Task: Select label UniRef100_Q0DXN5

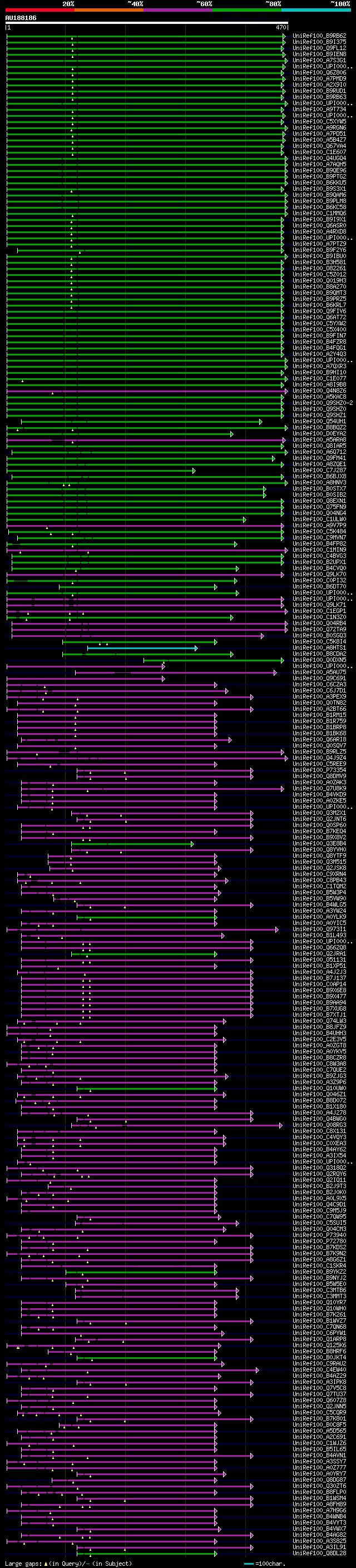Action: (319, 660)
